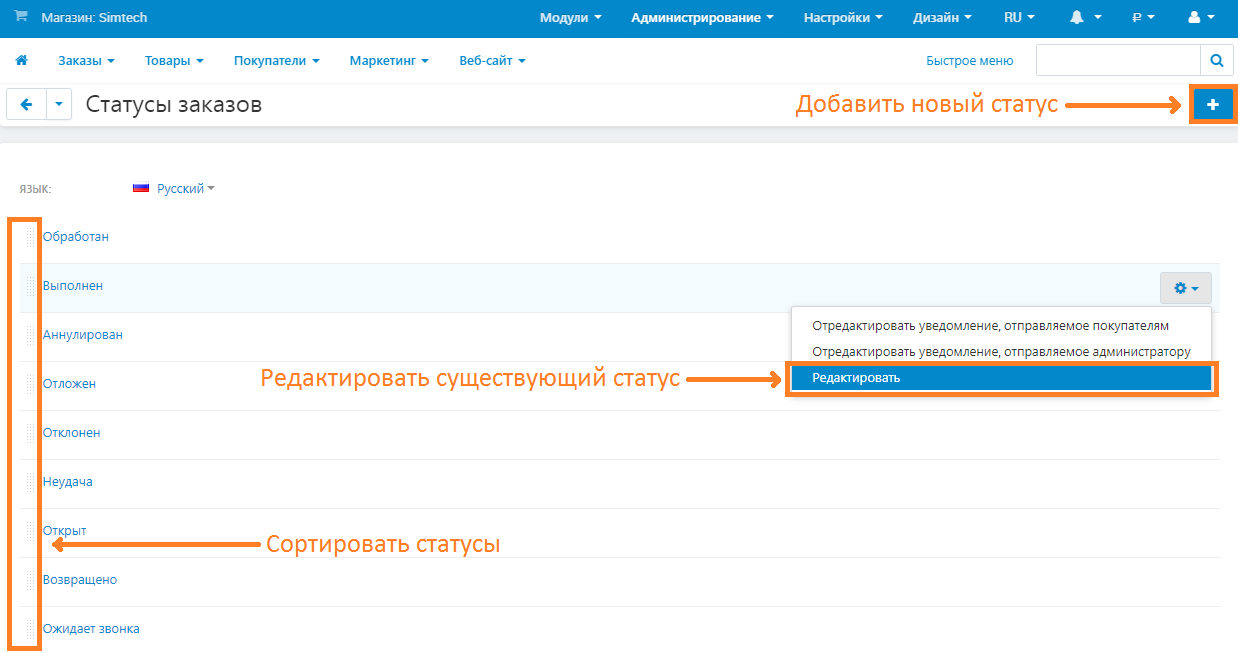Select Редактировать in the context menu

1000,378
